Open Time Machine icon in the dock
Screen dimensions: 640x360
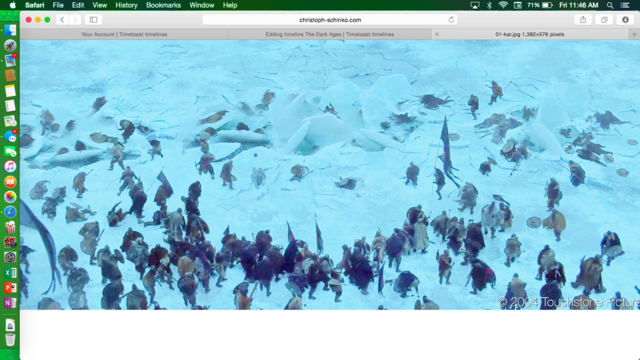pyautogui.click(x=10, y=257)
